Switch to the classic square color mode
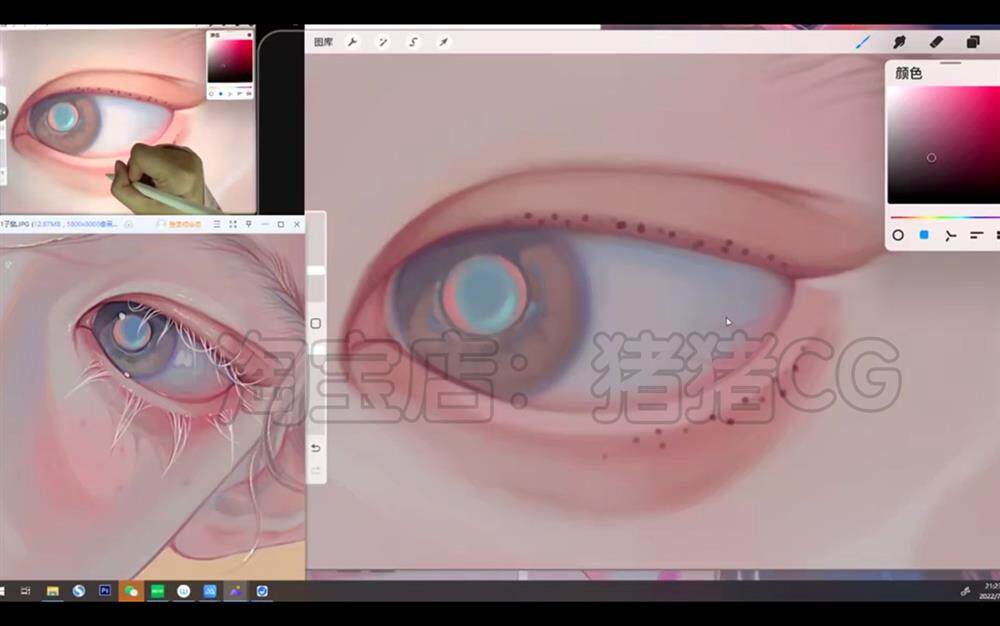 922,236
